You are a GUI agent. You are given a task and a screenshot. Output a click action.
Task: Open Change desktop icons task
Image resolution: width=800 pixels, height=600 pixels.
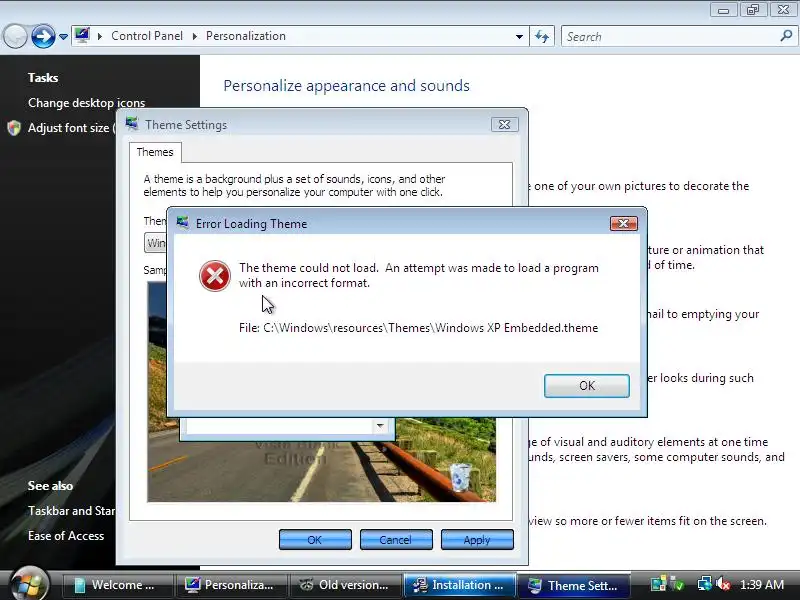pyautogui.click(x=87, y=103)
